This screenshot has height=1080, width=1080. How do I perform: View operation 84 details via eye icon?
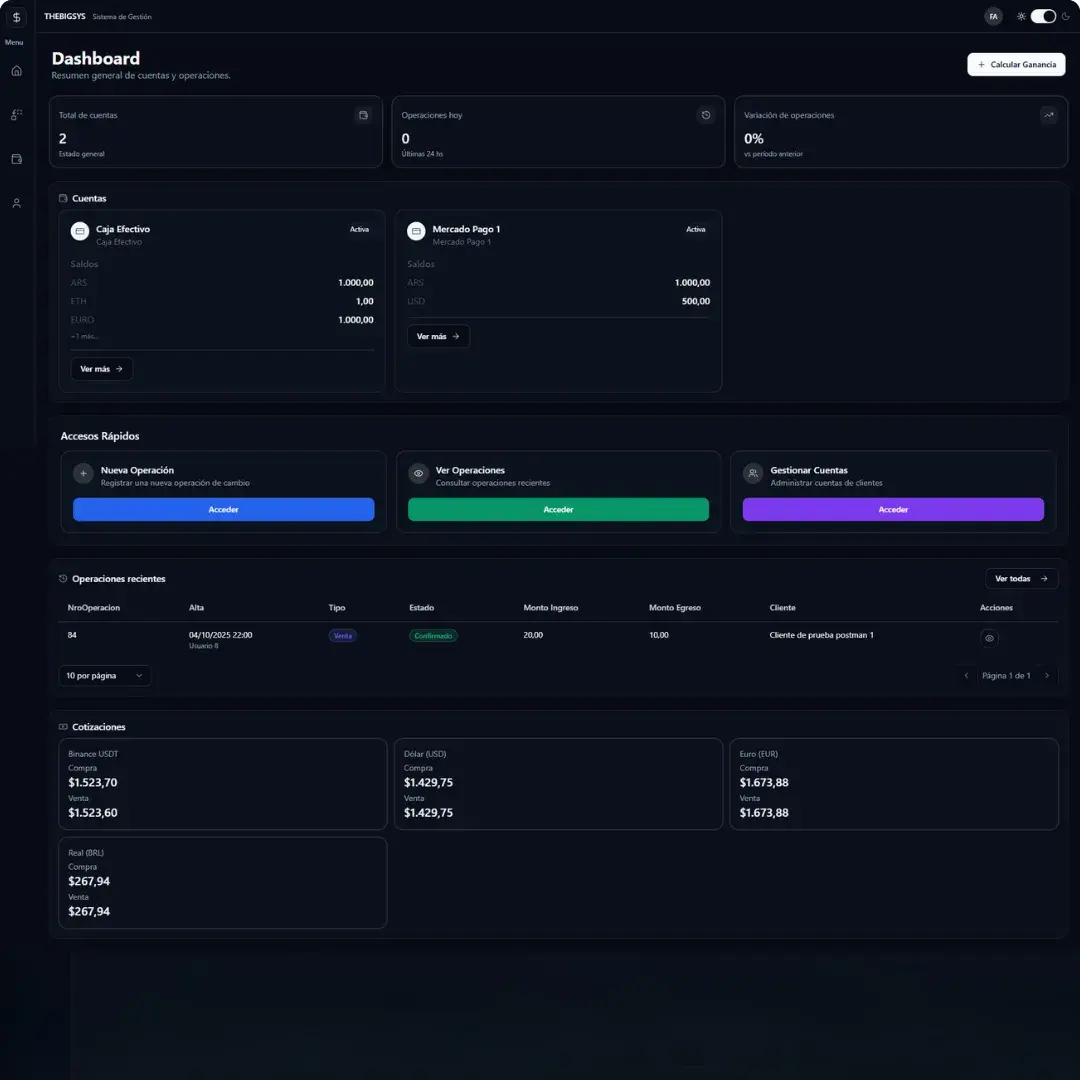(989, 638)
